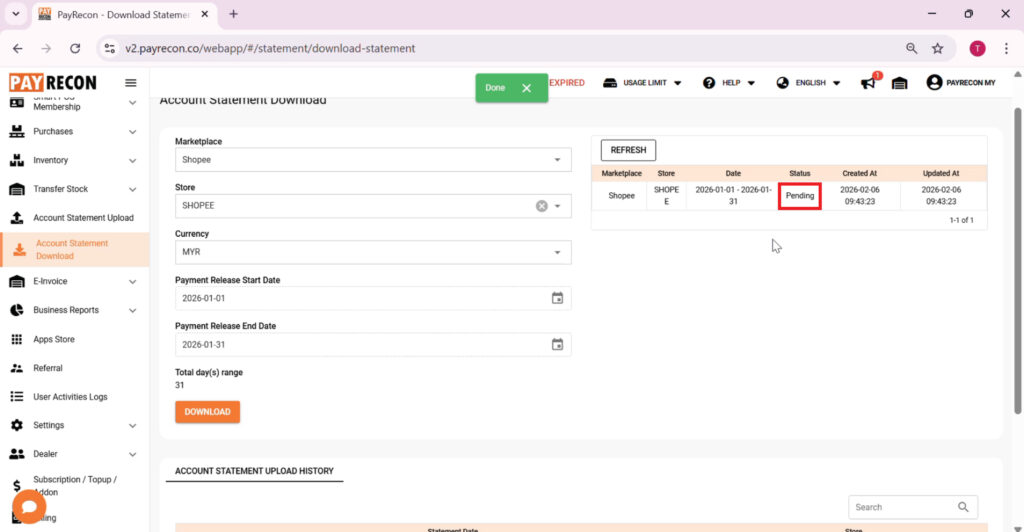Expand the E-Invoice chevron

point(133,282)
